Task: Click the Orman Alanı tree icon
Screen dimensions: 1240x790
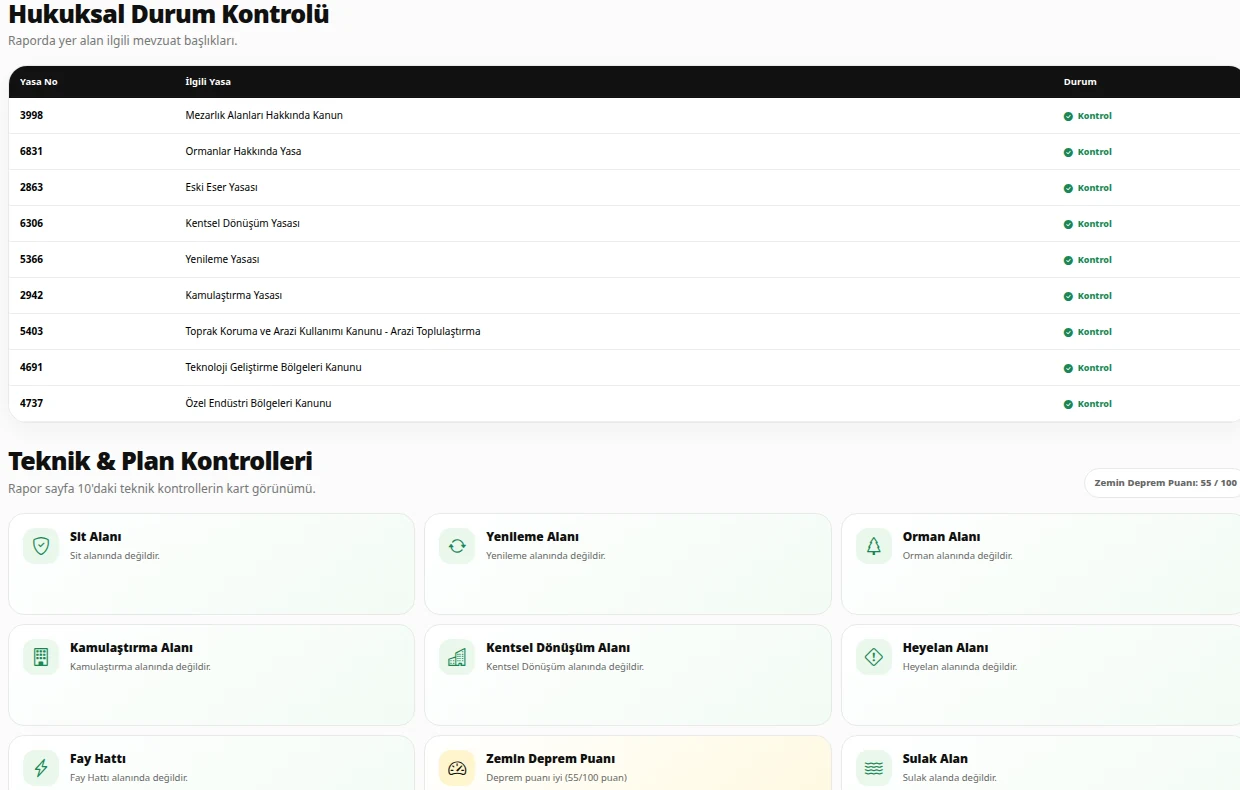Action: (874, 546)
